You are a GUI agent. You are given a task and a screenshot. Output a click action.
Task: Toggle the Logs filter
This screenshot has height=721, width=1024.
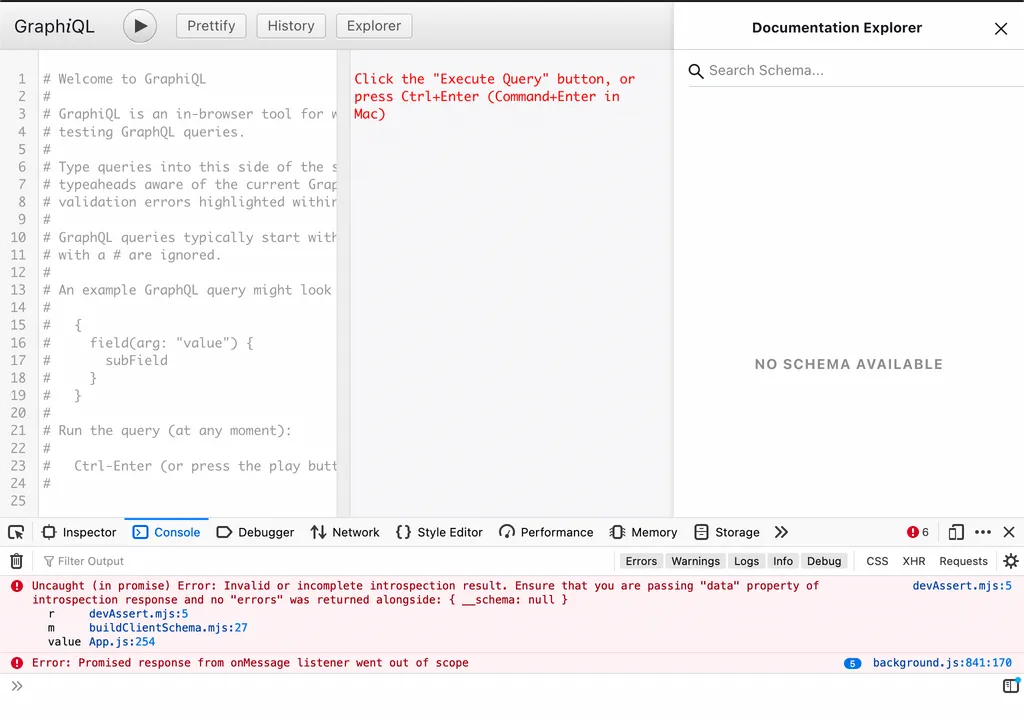[x=746, y=561]
